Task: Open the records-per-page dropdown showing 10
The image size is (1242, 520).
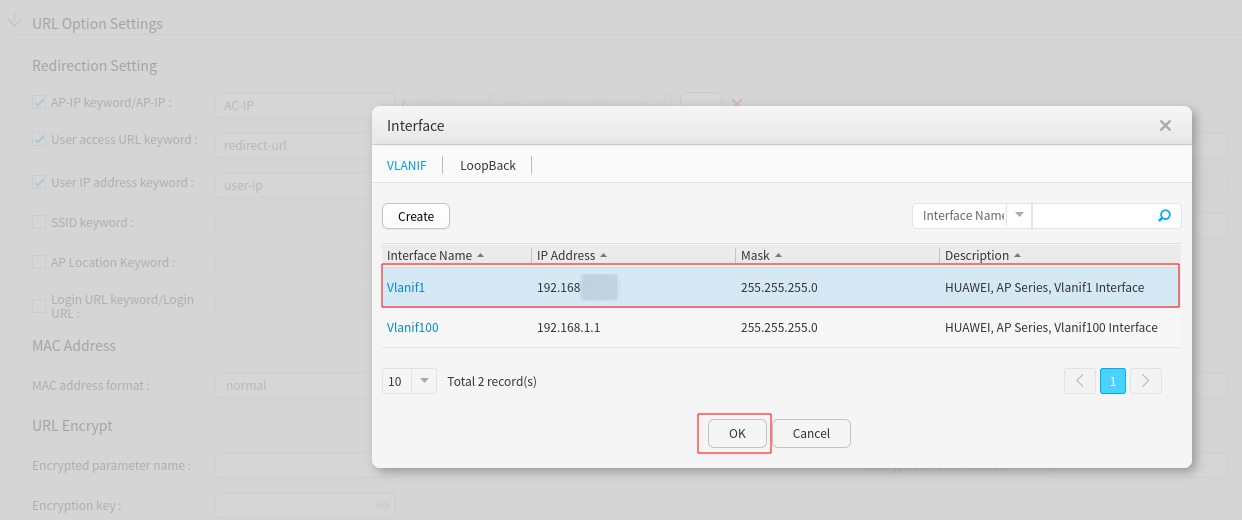Action: 424,381
